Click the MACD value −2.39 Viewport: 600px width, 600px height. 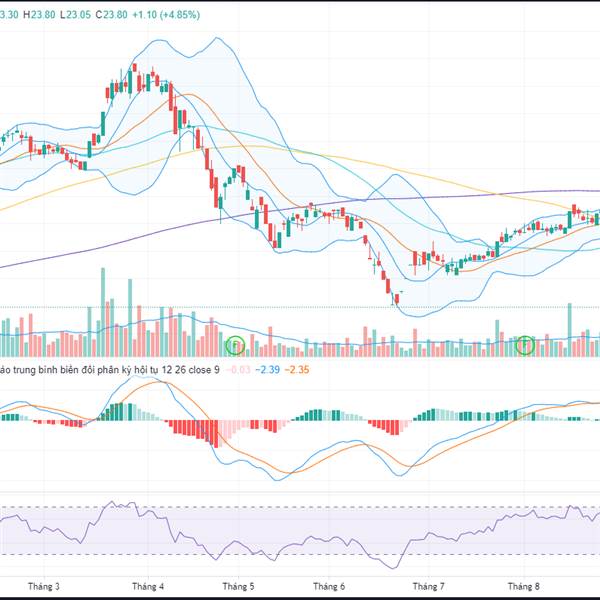coord(267,370)
